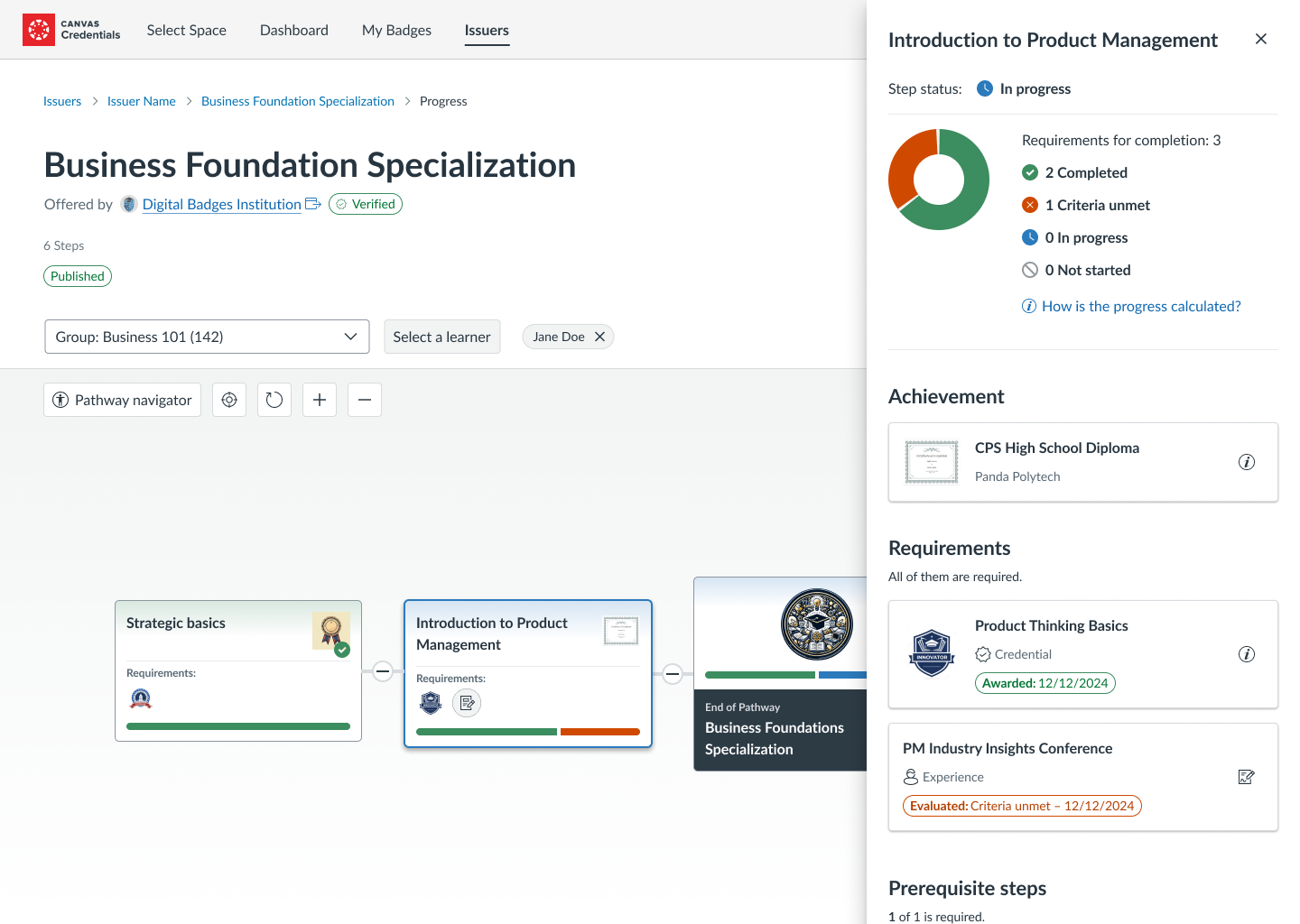Collapse the connector after Product Management card
This screenshot has width=1300, height=924.
[x=673, y=674]
